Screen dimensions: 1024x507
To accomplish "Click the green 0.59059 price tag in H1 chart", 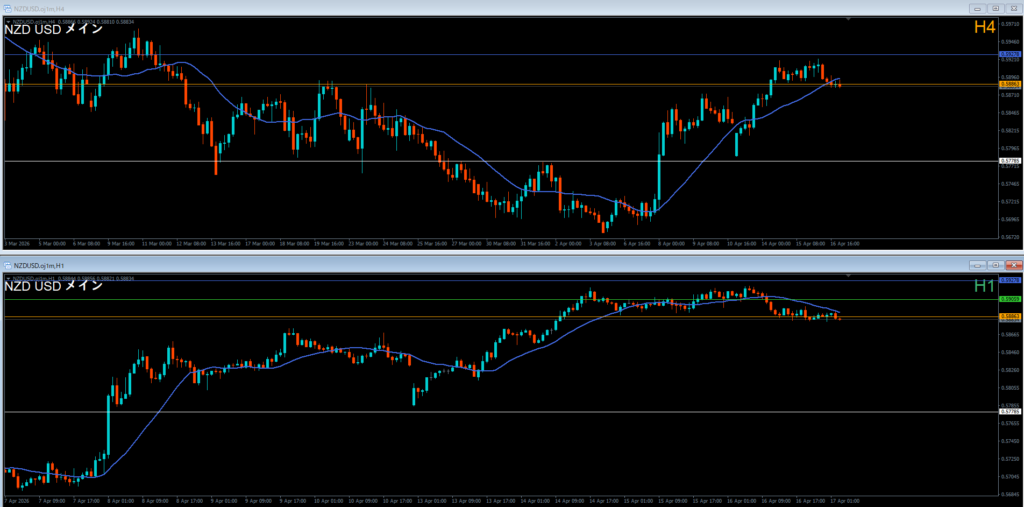I will (x=1009, y=299).
